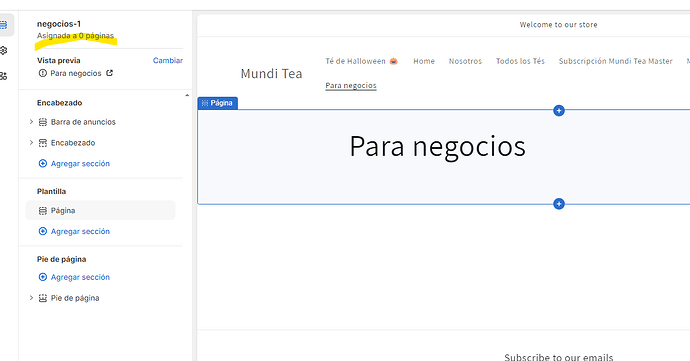Click Agregar sección under Plantilla
The width and height of the screenshot is (690, 361).
click(x=80, y=231)
